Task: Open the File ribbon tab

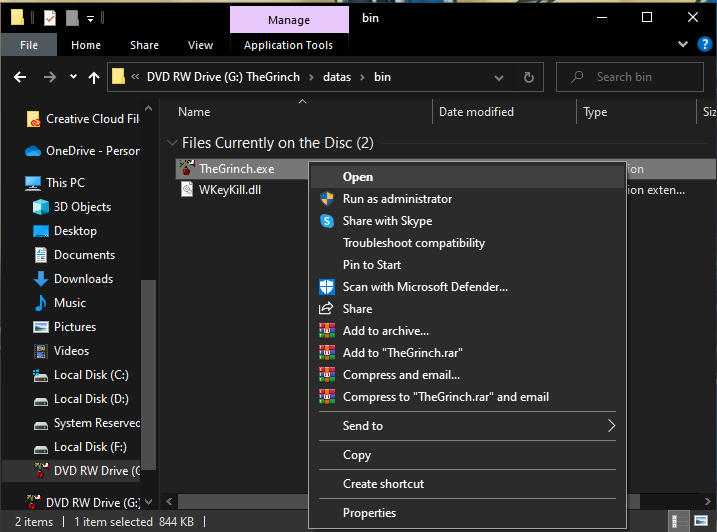Action: [29, 45]
